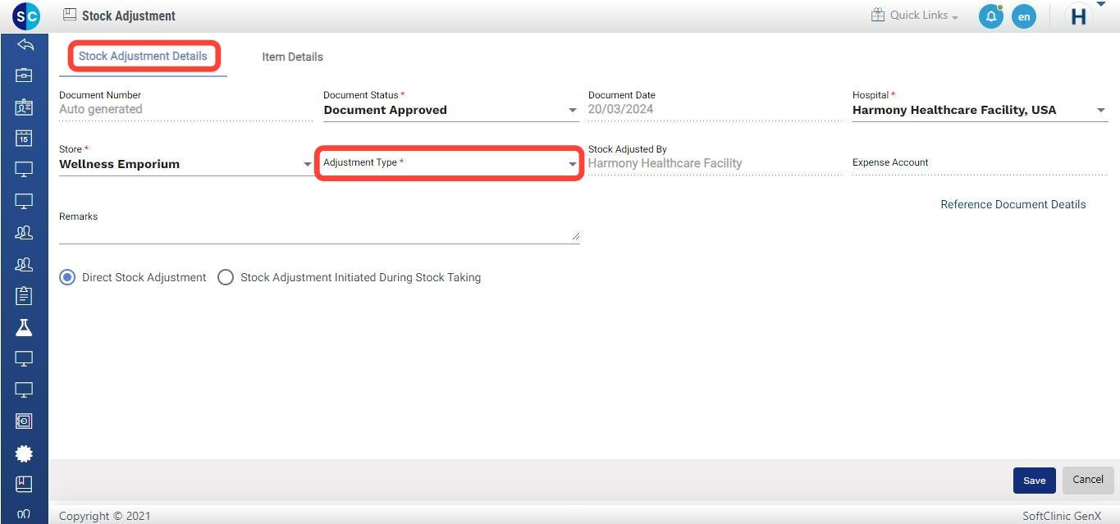Open the Store dropdown showing Wellness Emporium
1120x524 pixels.
[186, 164]
